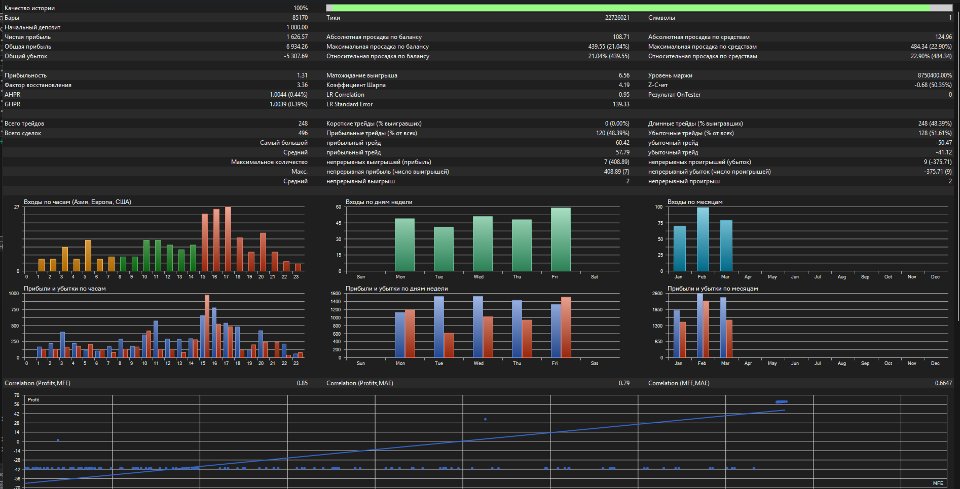Select the 'Общий убыток' label

point(26,56)
